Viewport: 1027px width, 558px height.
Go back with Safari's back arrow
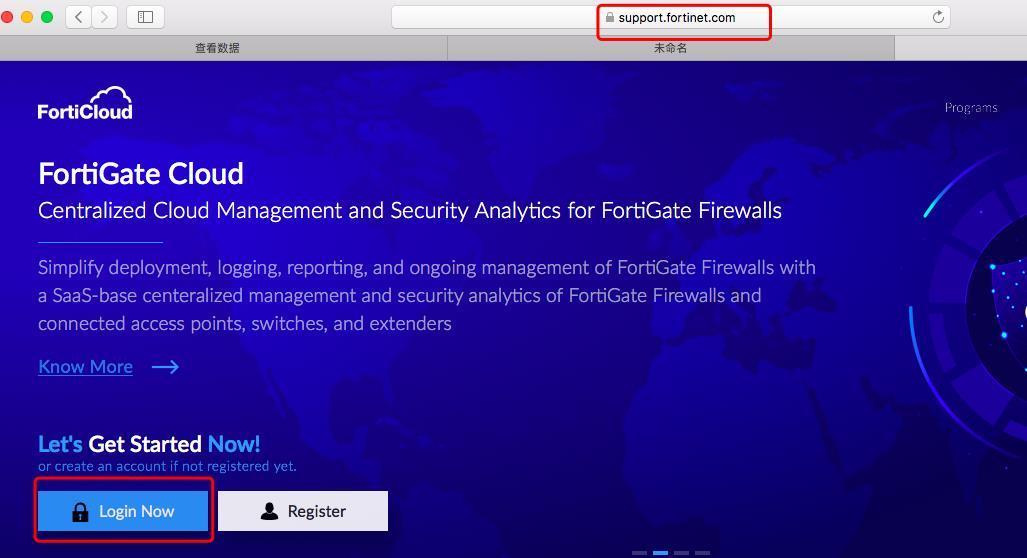[x=79, y=17]
